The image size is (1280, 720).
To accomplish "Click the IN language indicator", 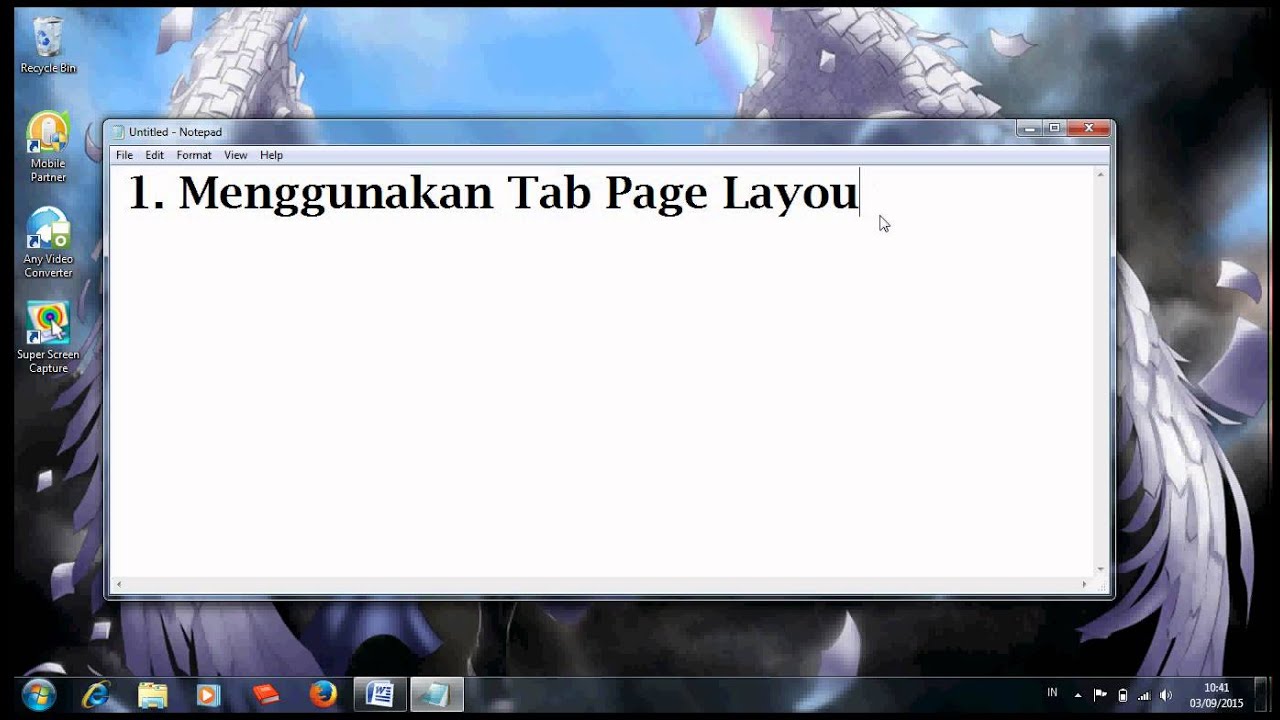I will (x=1052, y=693).
